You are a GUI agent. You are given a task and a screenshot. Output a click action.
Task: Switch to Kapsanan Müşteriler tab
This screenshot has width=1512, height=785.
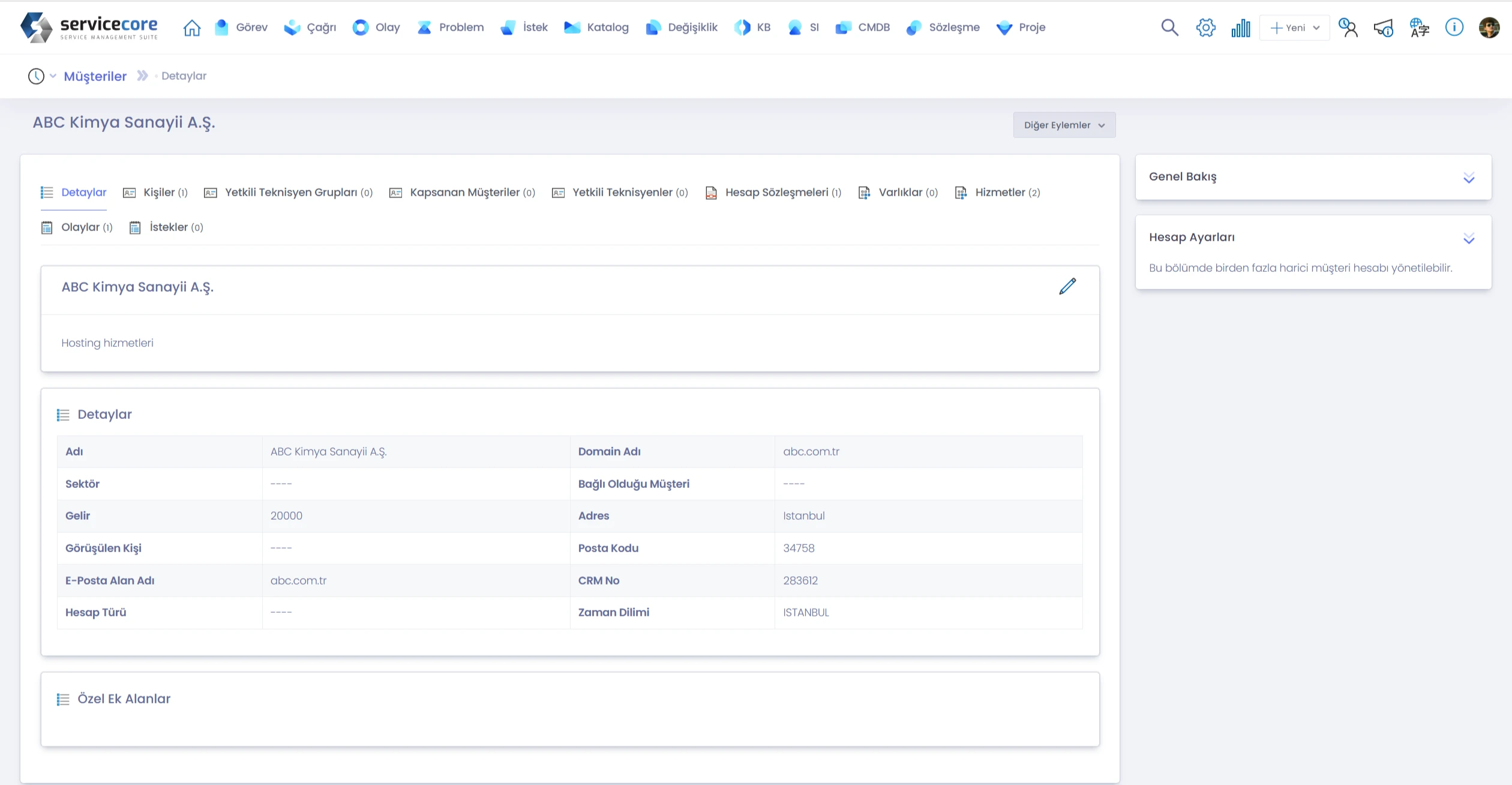(462, 193)
